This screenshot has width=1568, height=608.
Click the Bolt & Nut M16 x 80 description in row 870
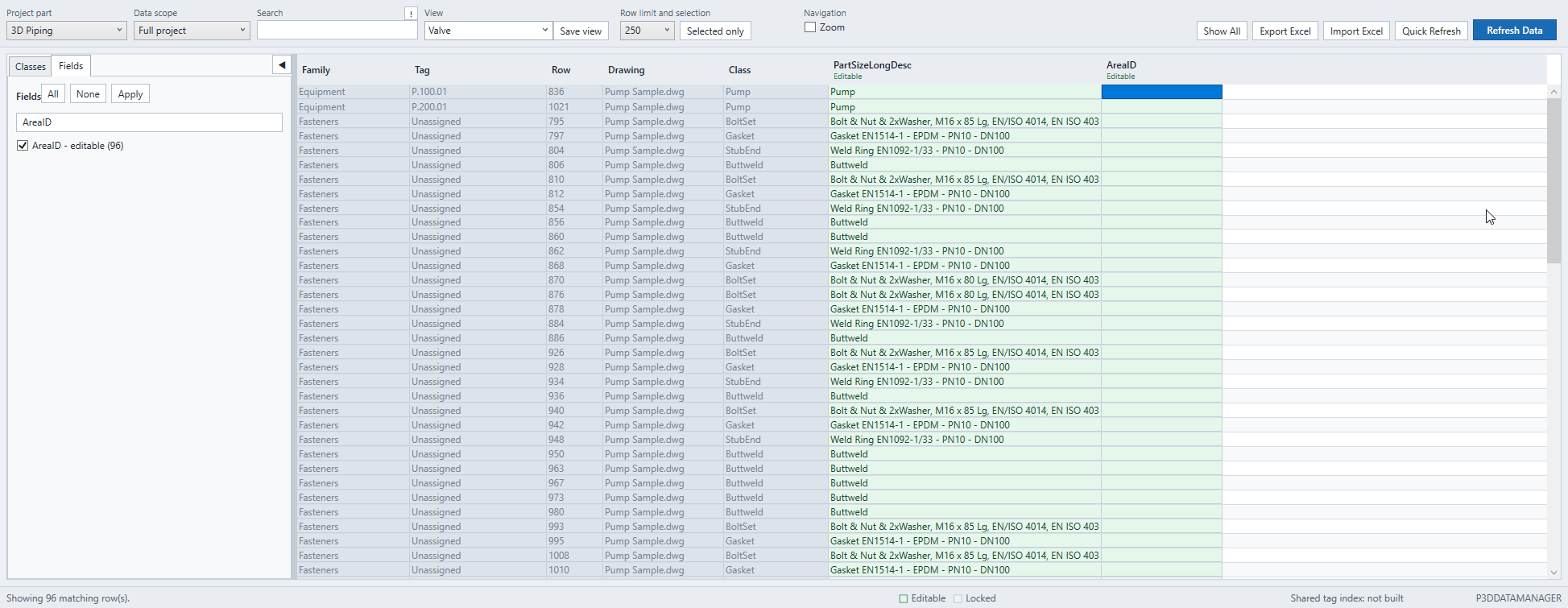(x=965, y=280)
